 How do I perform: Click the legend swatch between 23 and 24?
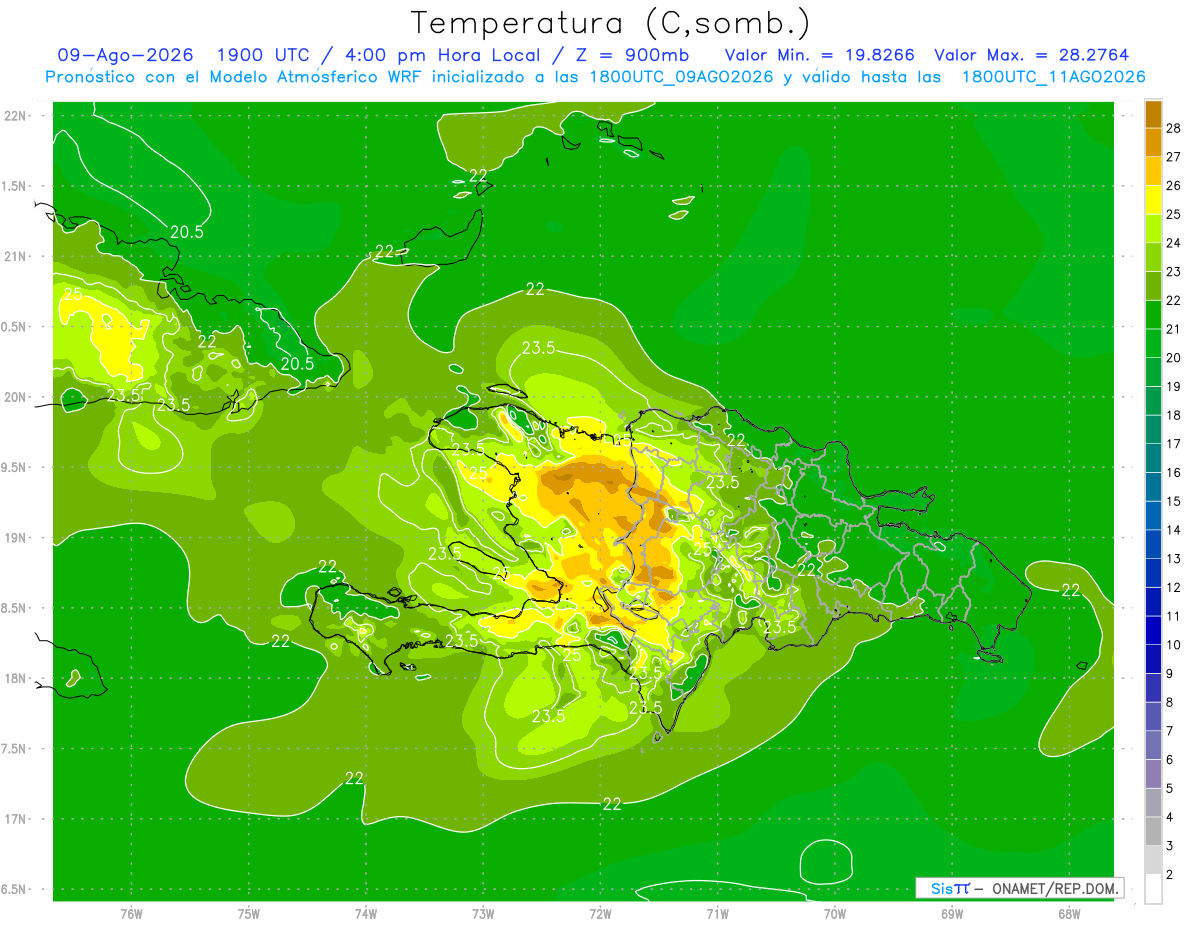(x=1153, y=258)
